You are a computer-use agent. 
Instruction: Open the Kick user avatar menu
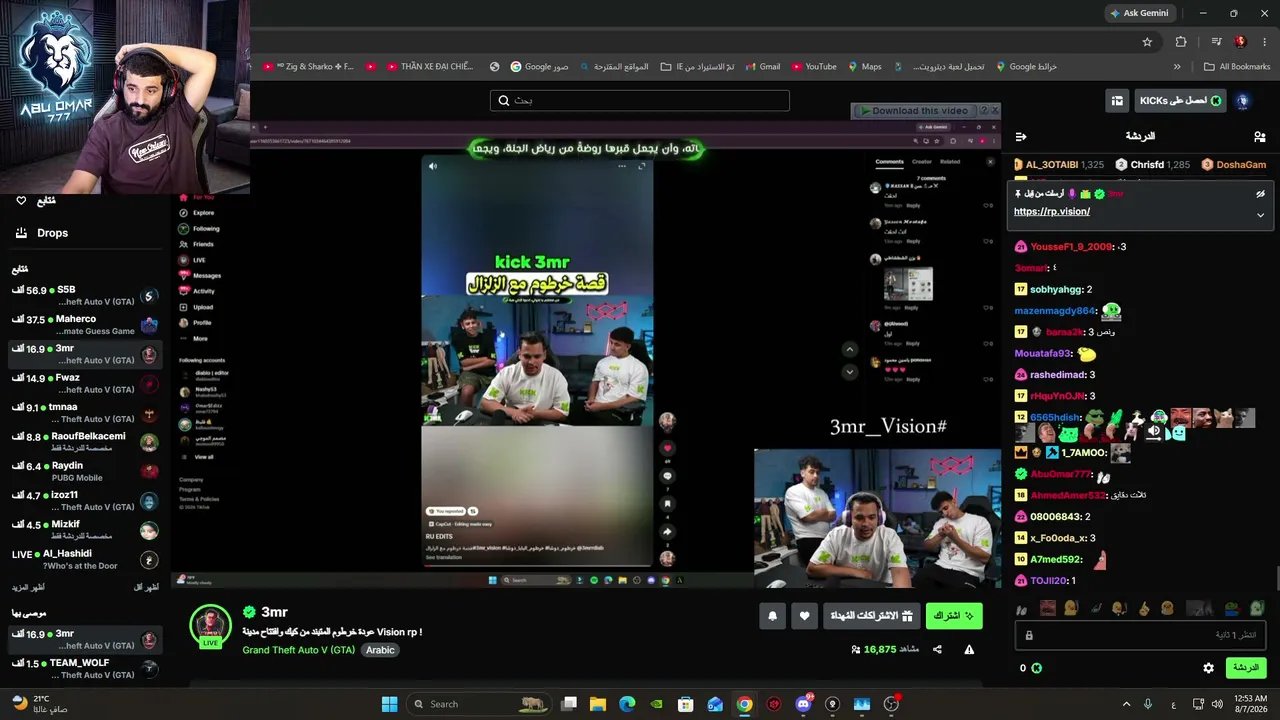tap(1243, 101)
